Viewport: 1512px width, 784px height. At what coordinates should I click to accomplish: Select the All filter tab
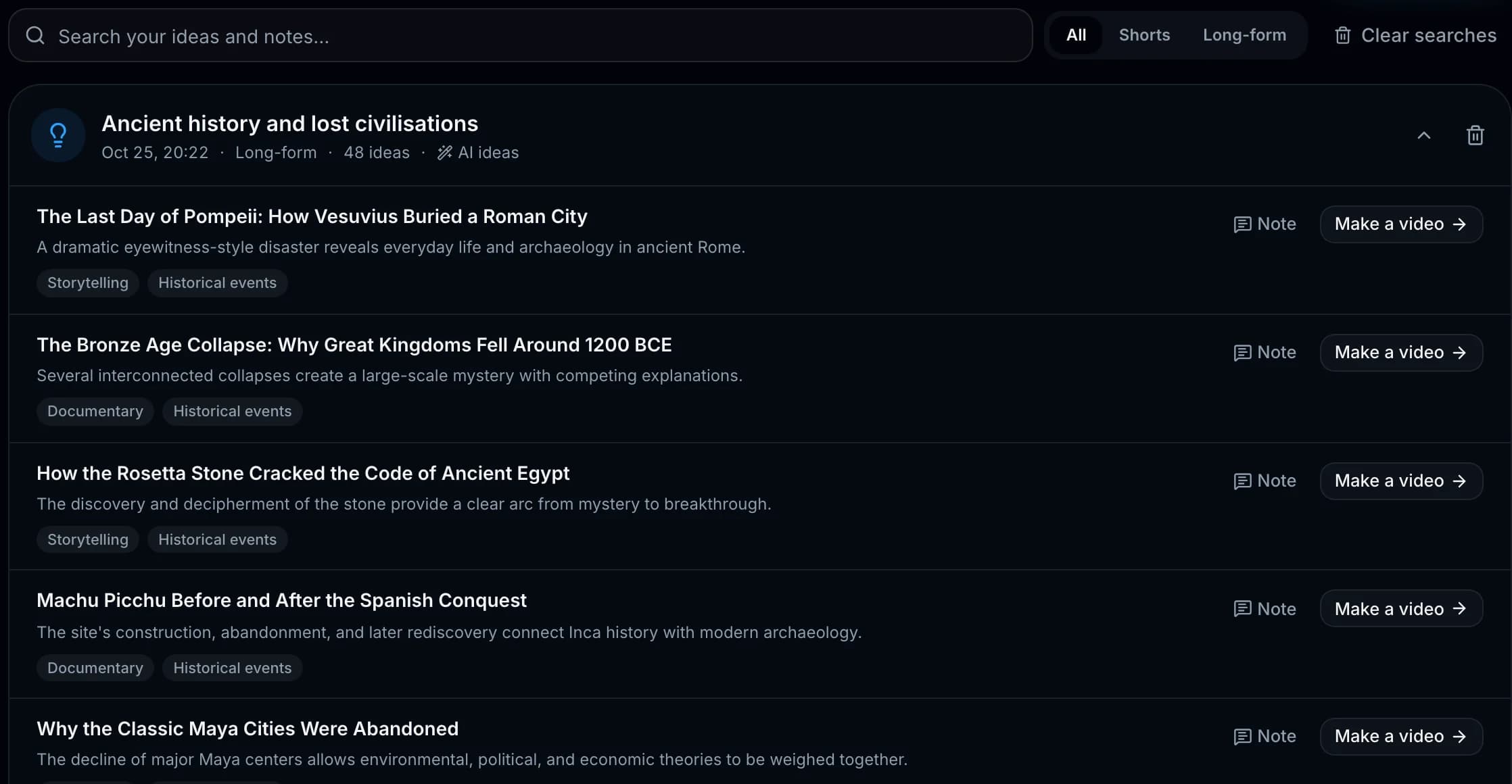coord(1076,35)
